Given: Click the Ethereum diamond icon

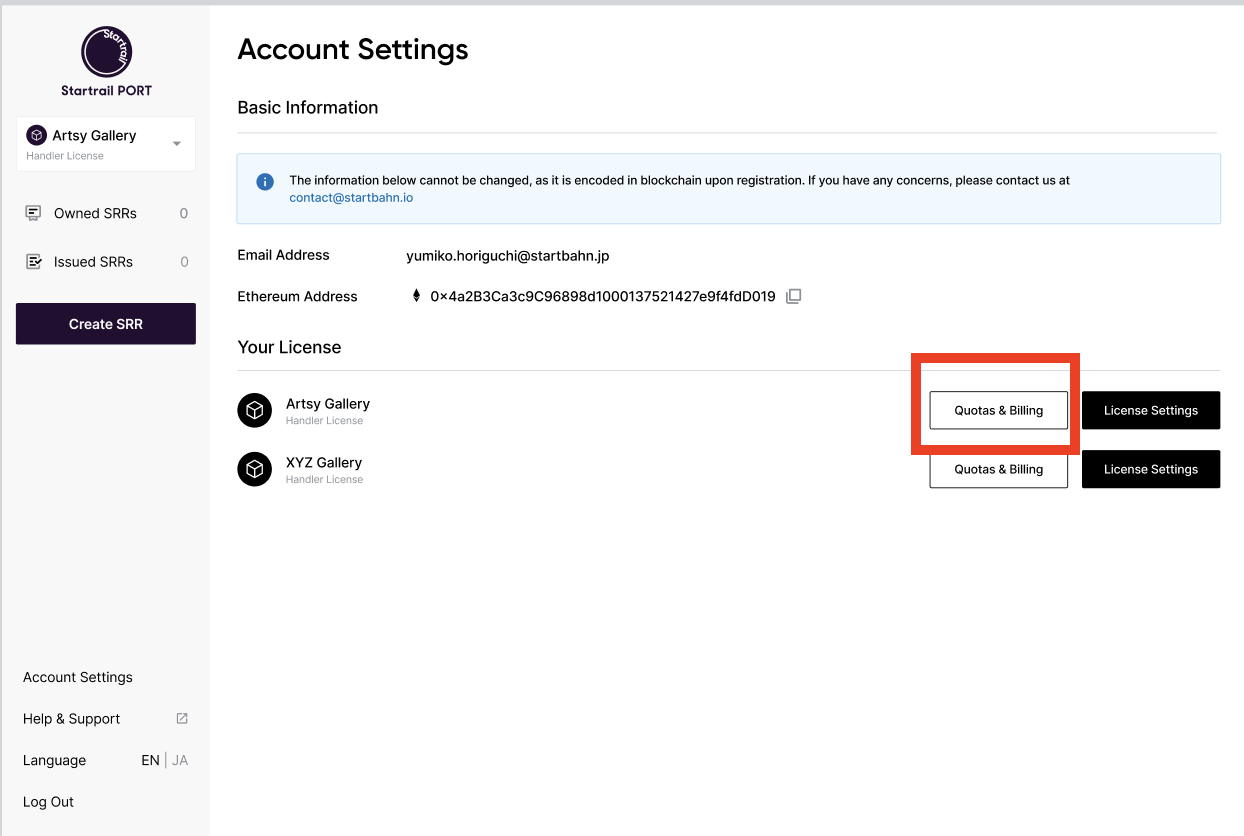Looking at the screenshot, I should [x=416, y=296].
